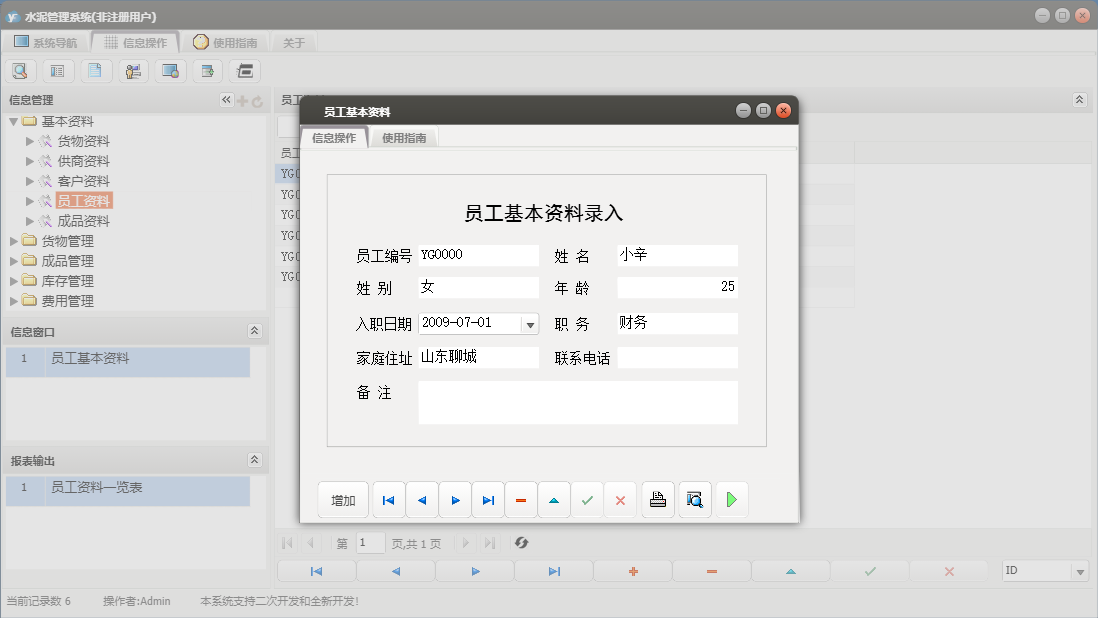Image resolution: width=1098 pixels, height=618 pixels.
Task: Click the 联系电话 input field
Action: [677, 356]
